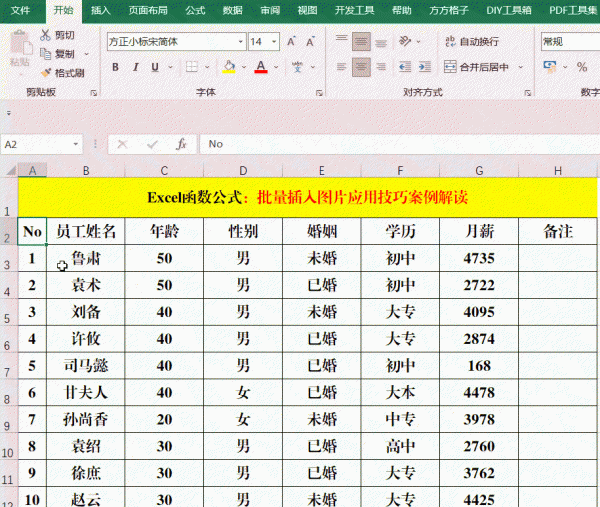Open the Borders dropdown arrow
The width and height of the screenshot is (600, 507).
click(x=207, y=67)
